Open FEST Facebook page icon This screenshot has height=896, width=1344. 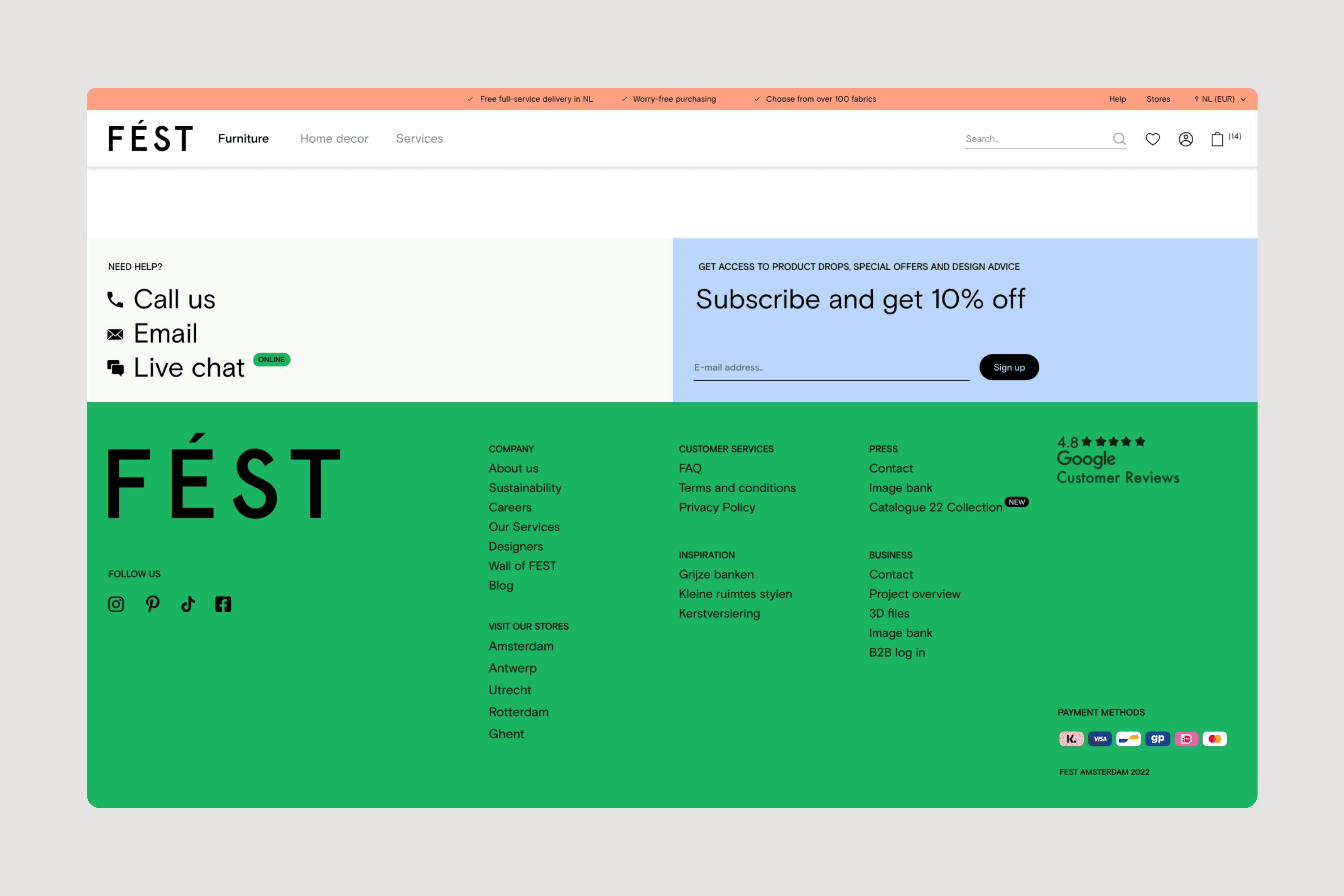point(223,604)
